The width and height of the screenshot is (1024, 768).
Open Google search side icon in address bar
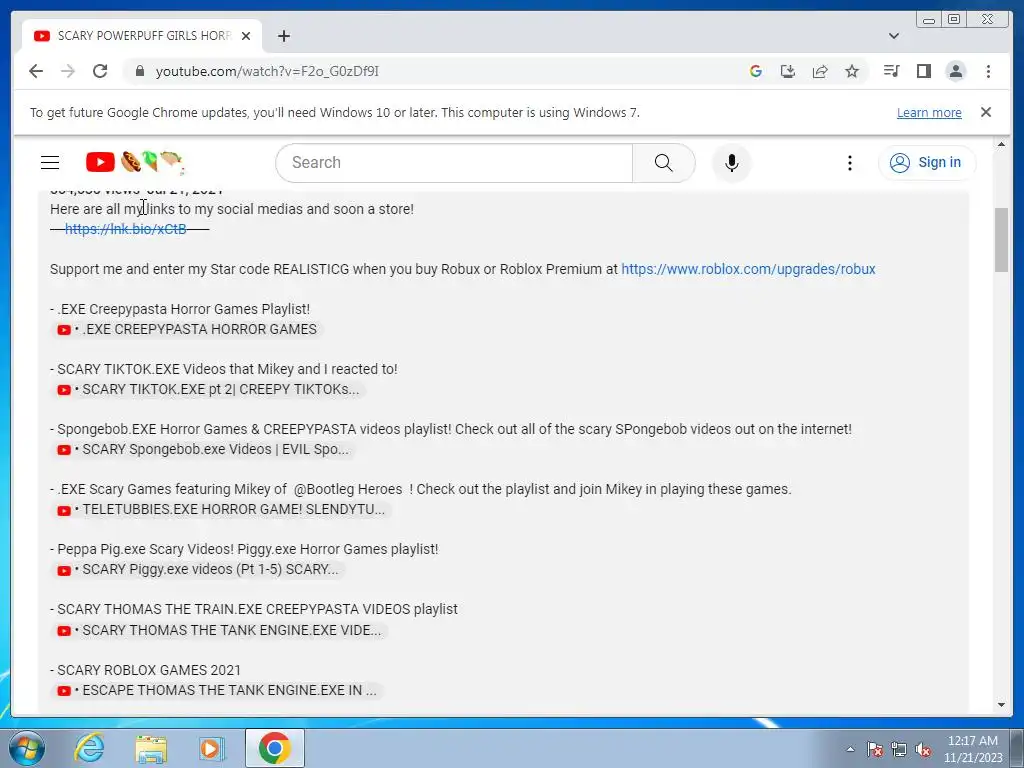756,71
